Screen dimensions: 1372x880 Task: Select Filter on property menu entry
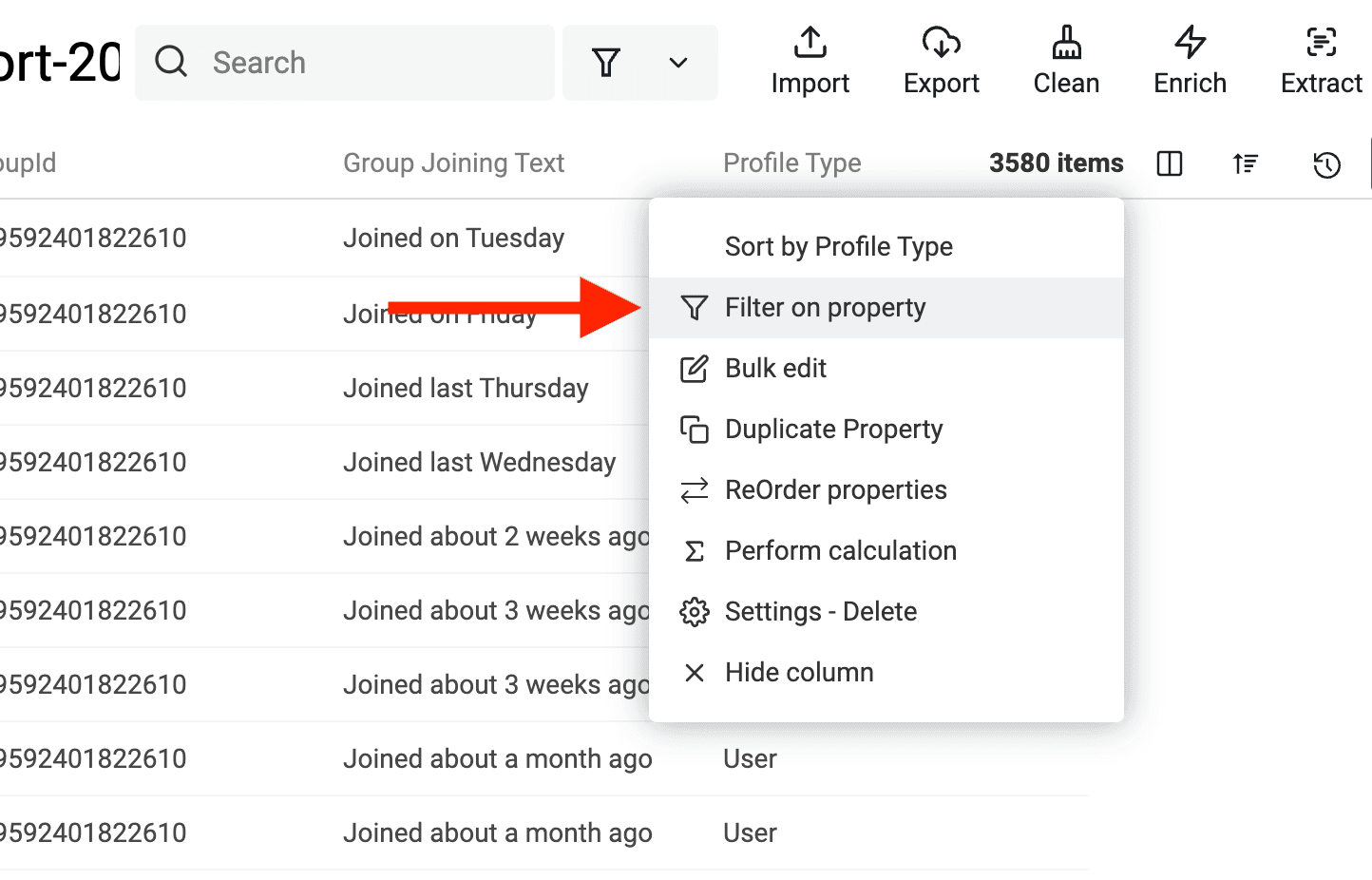pyautogui.click(x=825, y=308)
